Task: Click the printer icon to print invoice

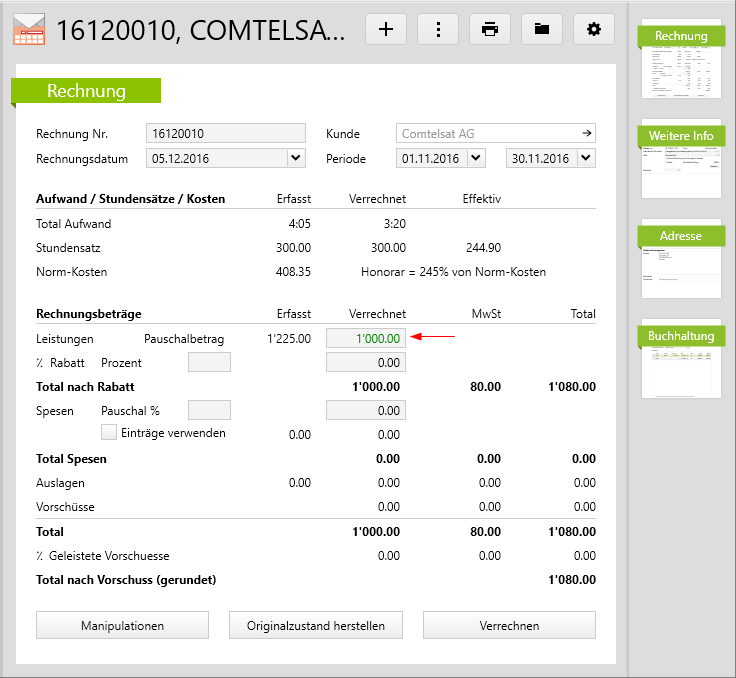Action: [490, 29]
